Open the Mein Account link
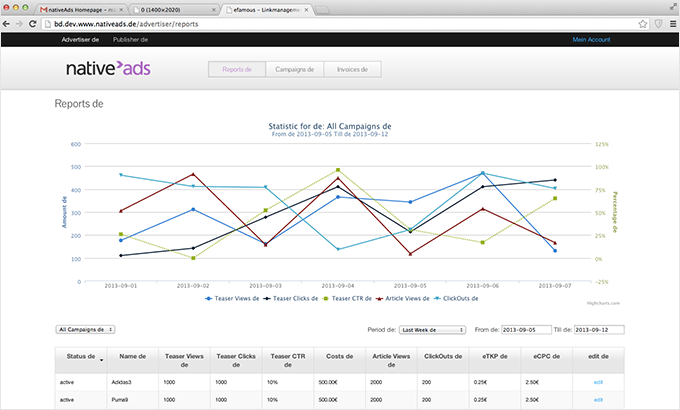The height and width of the screenshot is (410, 680). coord(591,40)
